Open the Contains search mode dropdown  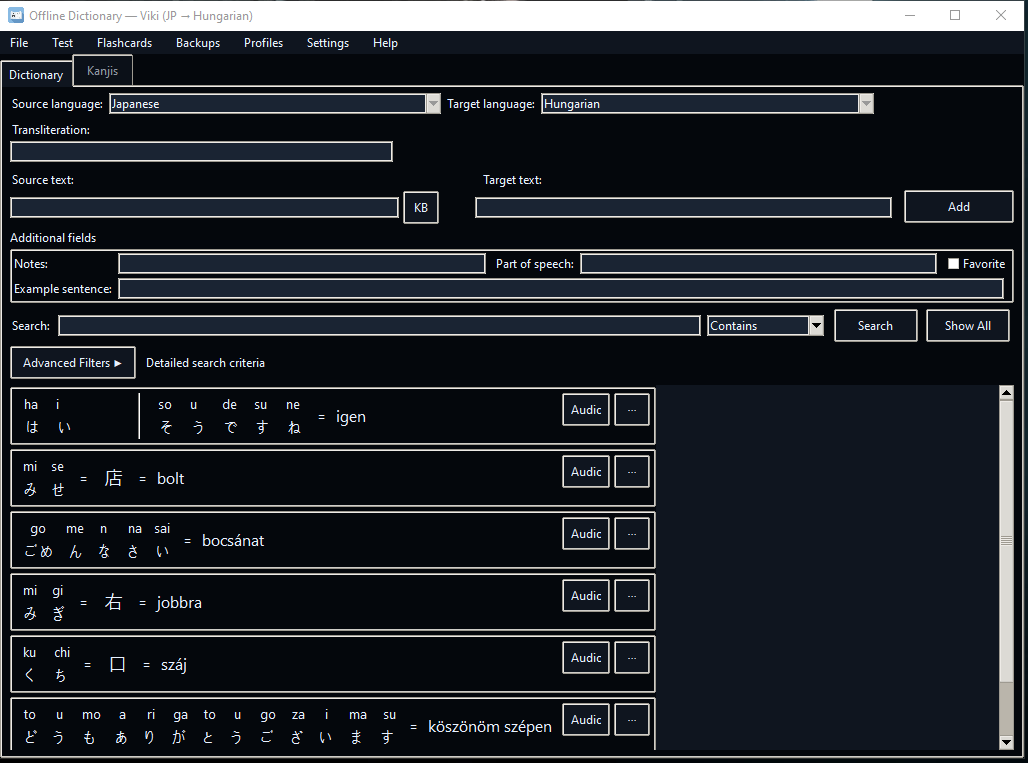click(x=816, y=326)
